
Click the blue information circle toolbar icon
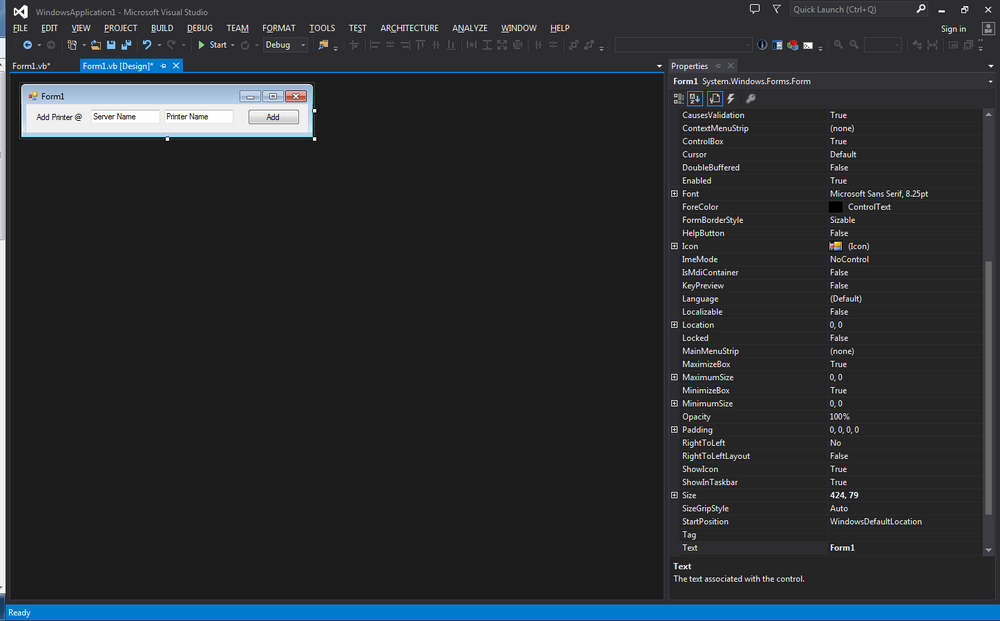coord(762,45)
